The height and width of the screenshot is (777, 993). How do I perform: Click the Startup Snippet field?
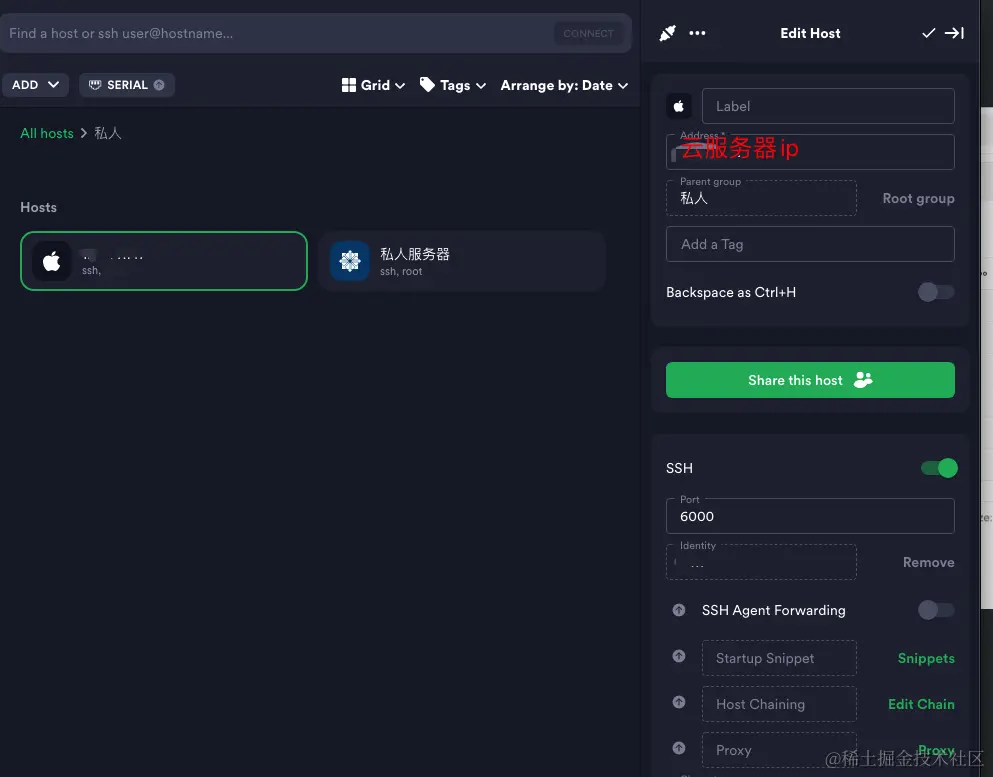[779, 658]
